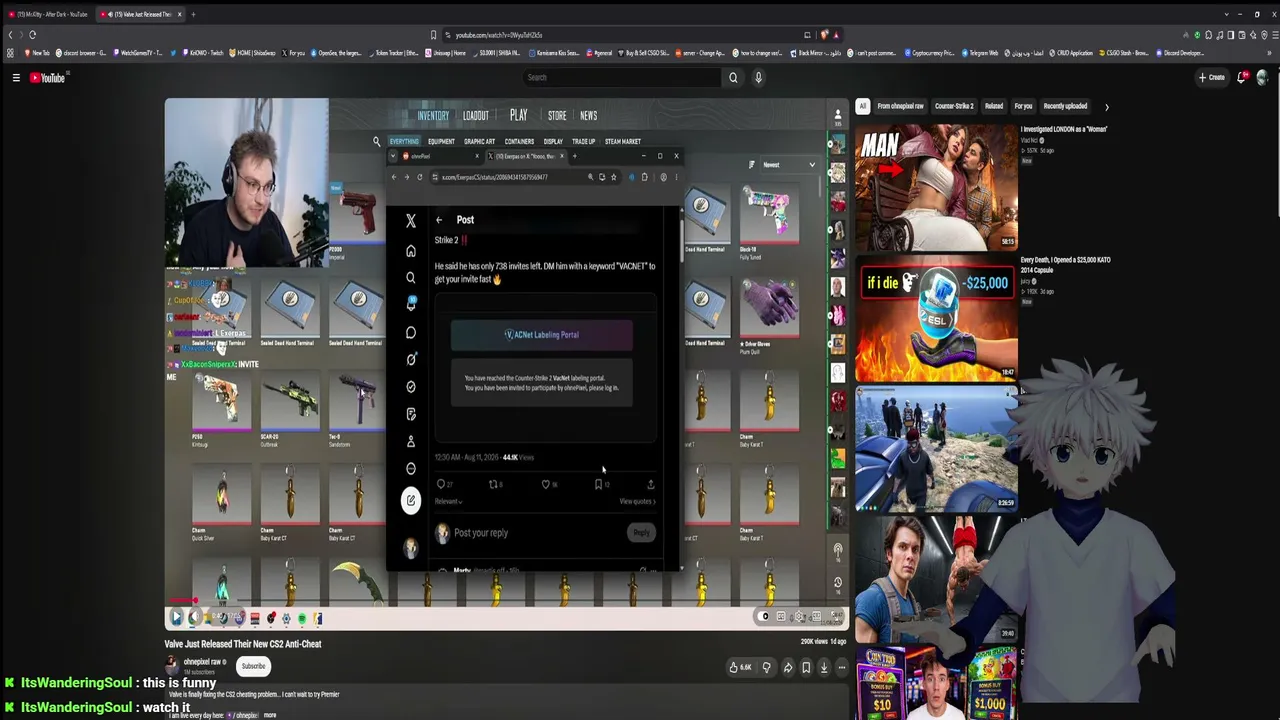Open the "MAN" London video thumbnail

point(936,186)
